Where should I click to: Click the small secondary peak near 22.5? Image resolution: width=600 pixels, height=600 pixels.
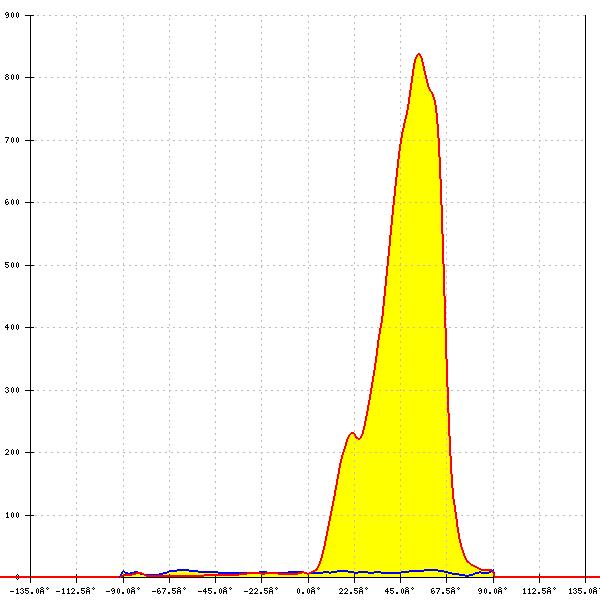point(352,433)
